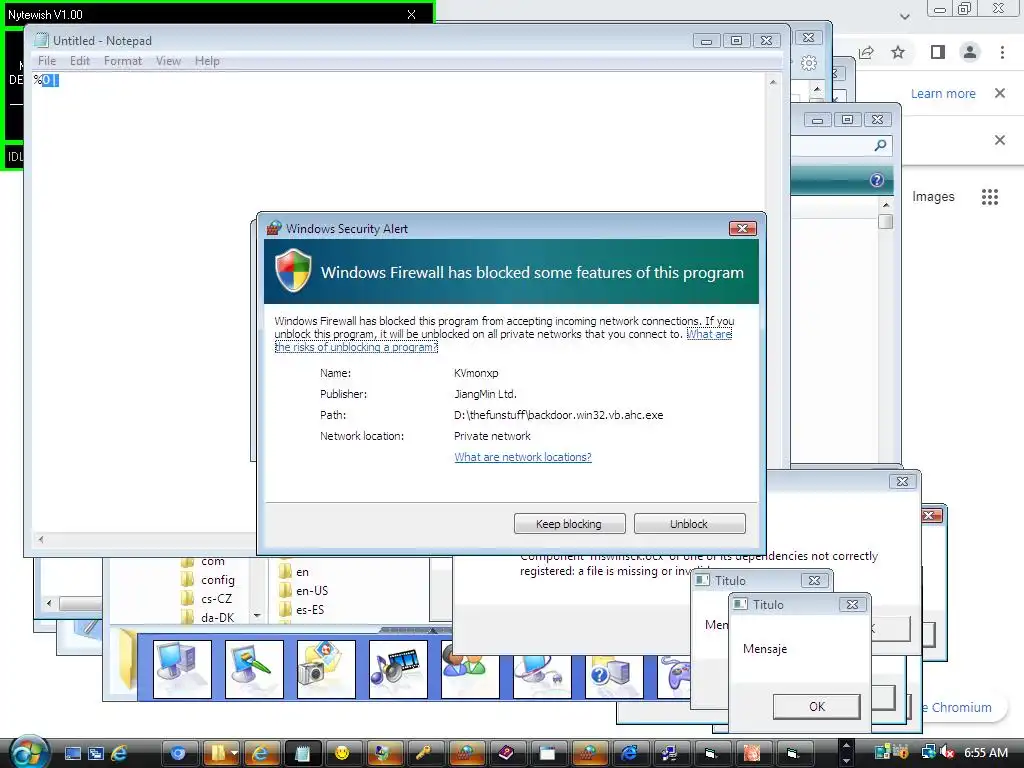This screenshot has width=1024, height=768.
Task: Select the es-ES folder
Action: (x=301, y=609)
